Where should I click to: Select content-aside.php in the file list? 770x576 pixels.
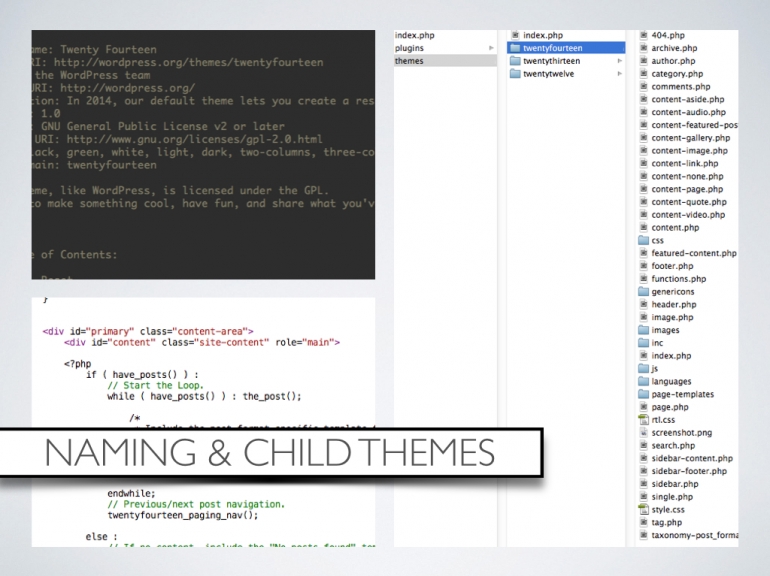[688, 99]
